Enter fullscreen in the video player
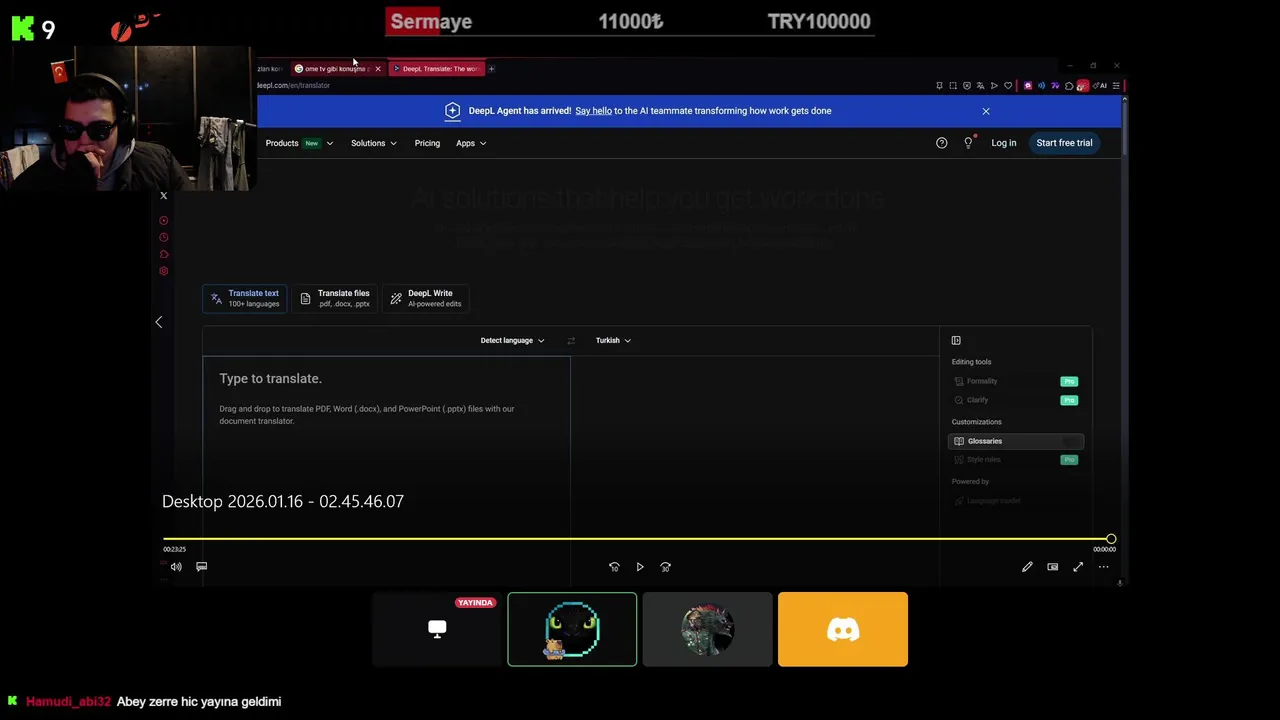 click(x=1078, y=567)
